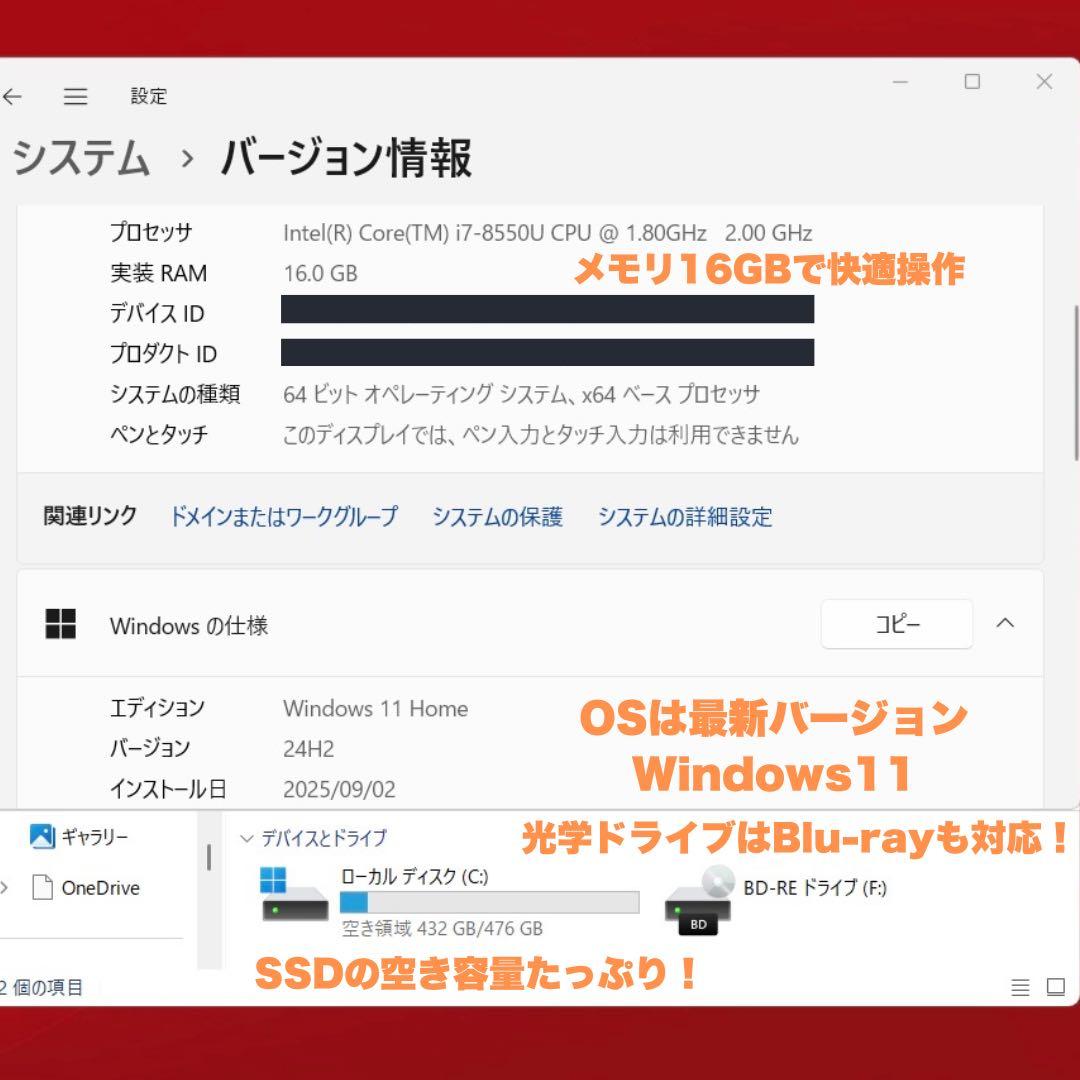1080x1080 pixels.
Task: Open システムの保護 link
Action: (497, 517)
